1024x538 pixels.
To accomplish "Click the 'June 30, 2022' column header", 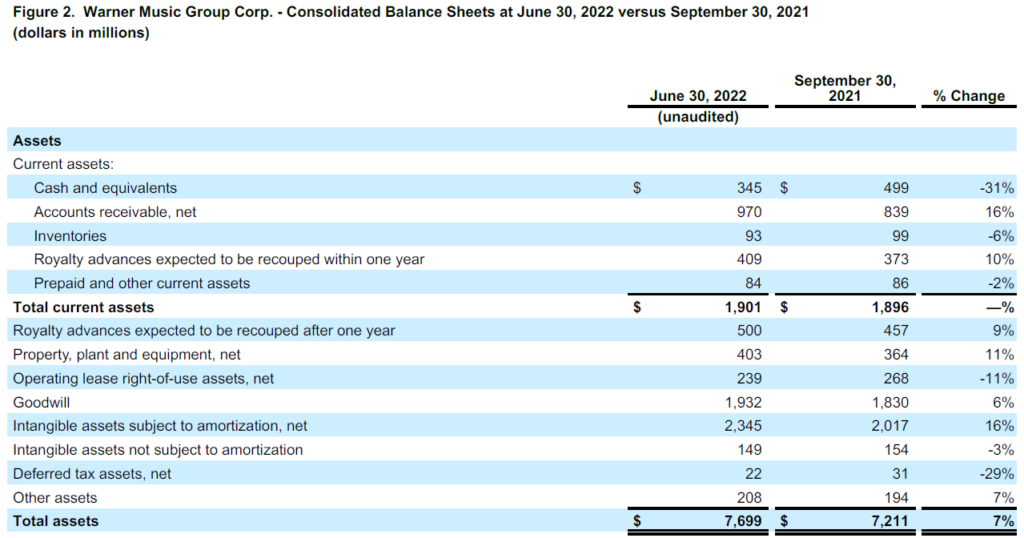I will [698, 96].
